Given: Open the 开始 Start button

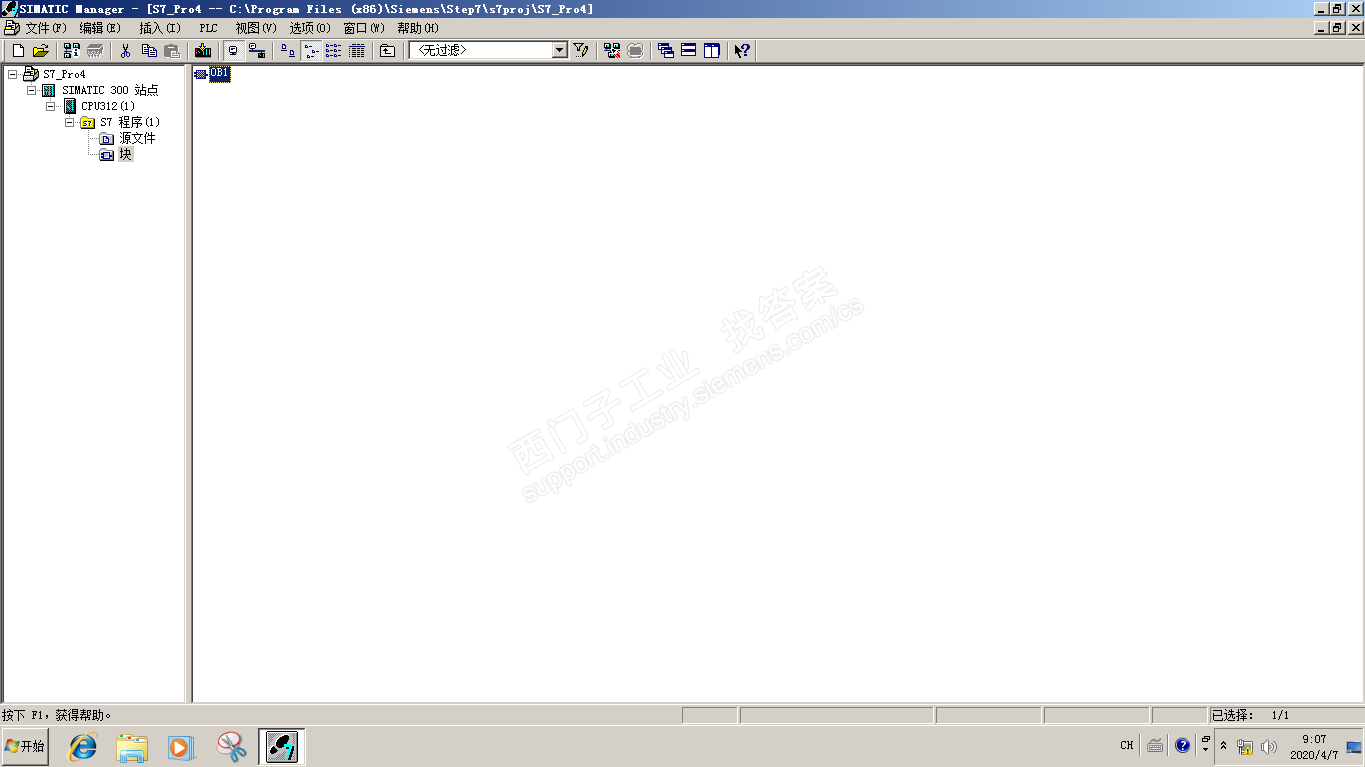Looking at the screenshot, I should coord(26,746).
